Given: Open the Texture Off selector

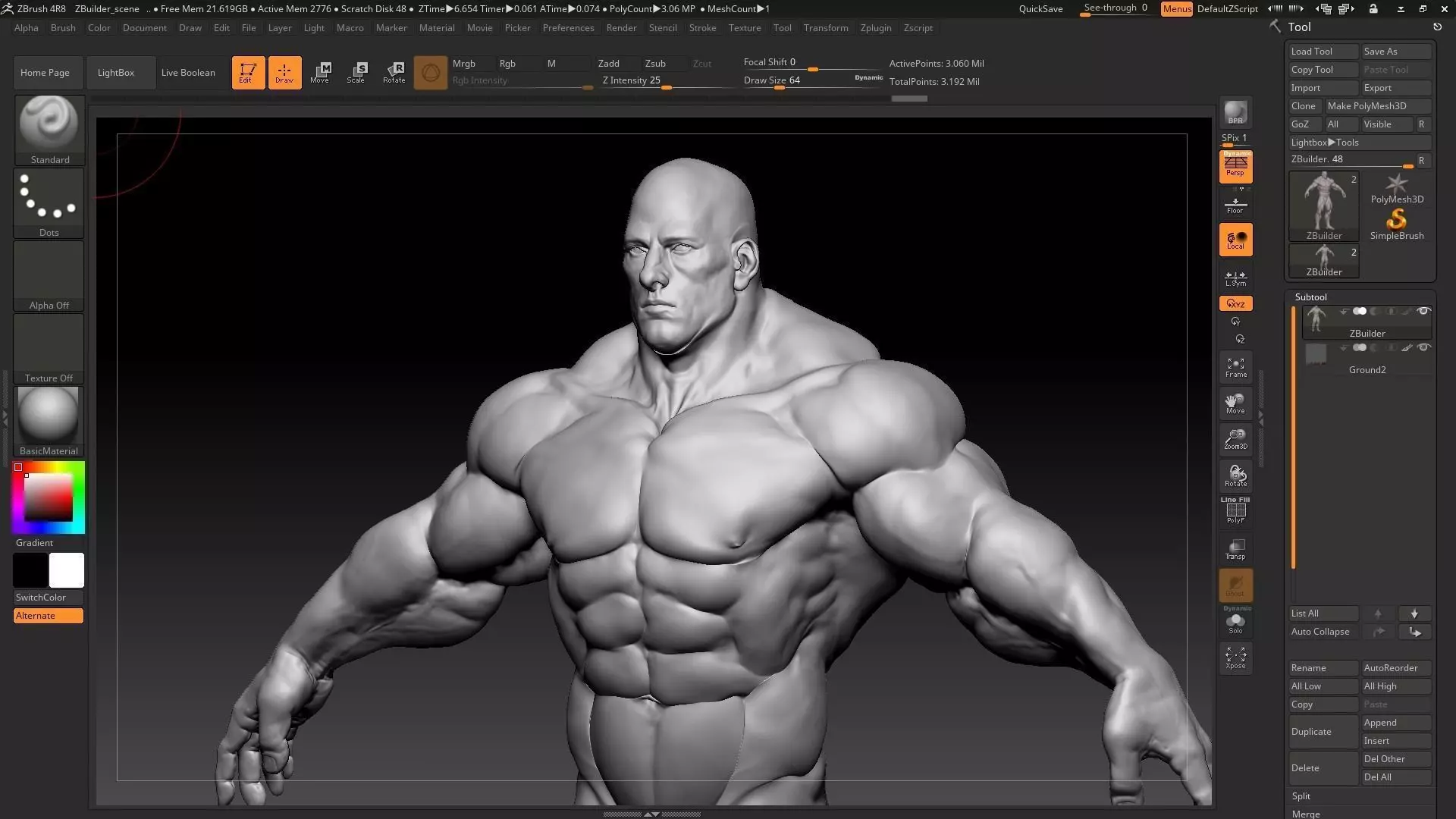Looking at the screenshot, I should pyautogui.click(x=49, y=349).
